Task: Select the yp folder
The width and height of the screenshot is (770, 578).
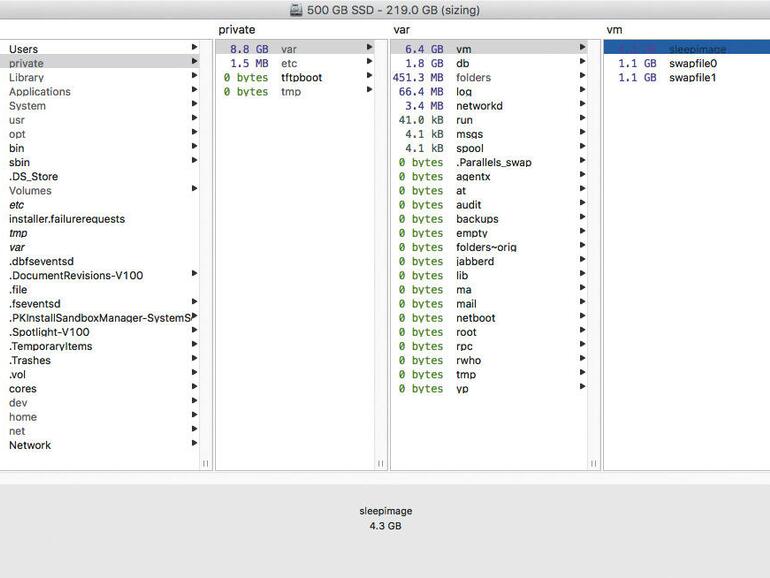Action: [489, 389]
